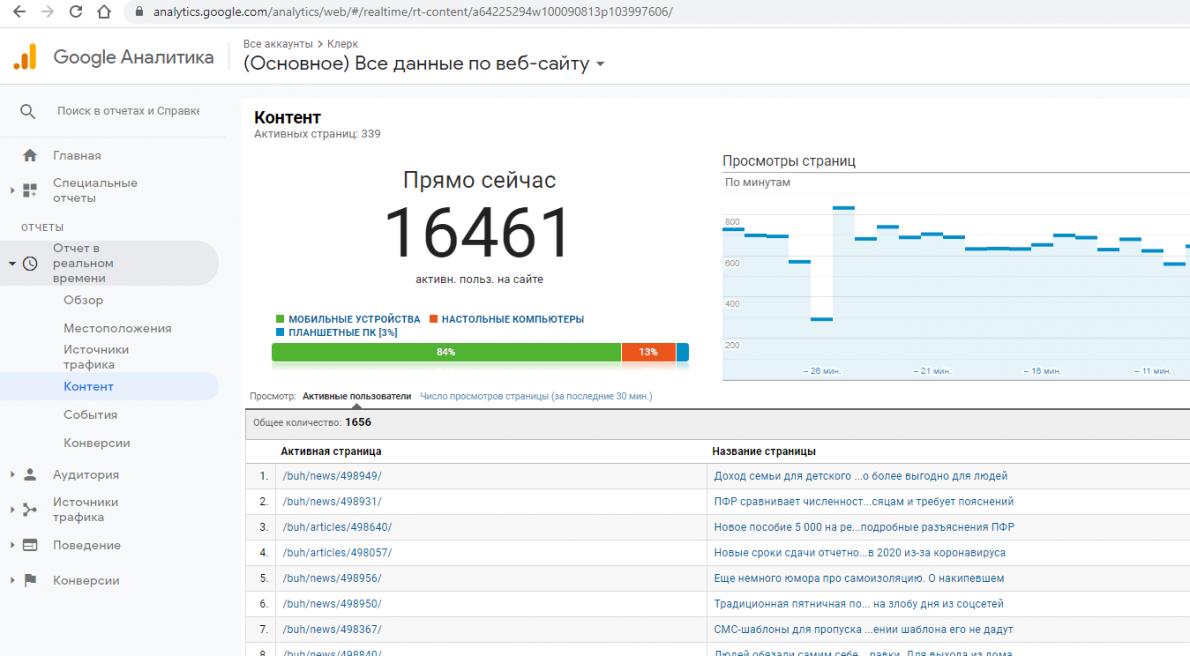Click the lowest bar at −26 мин in chart
1190x656 pixels.
pyautogui.click(x=822, y=319)
